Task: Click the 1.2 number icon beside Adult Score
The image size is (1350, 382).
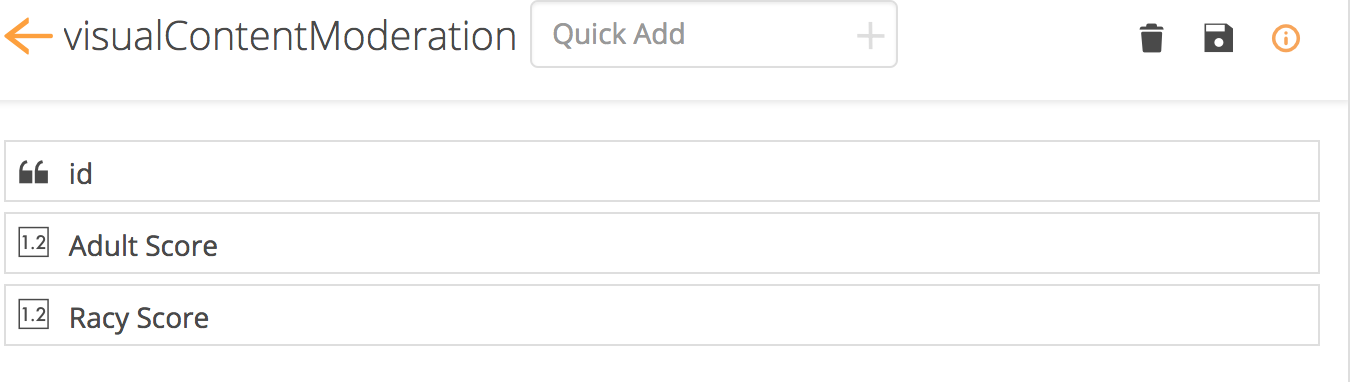Action: click(34, 244)
